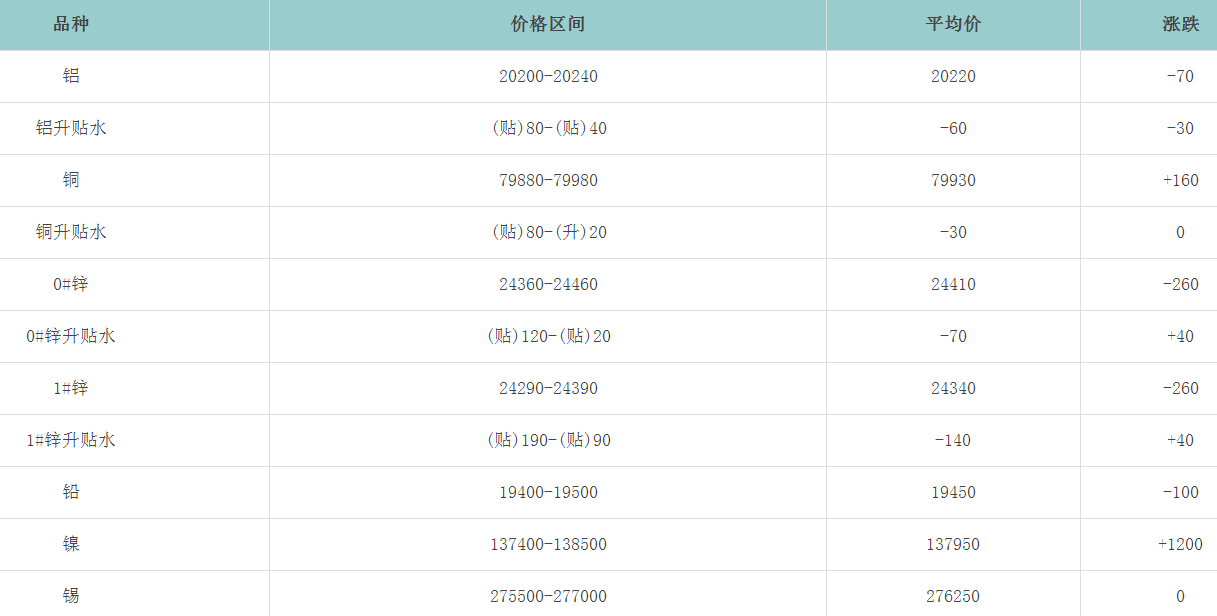The image size is (1217, 616).
Task: Click price range 79880-79980
Action: [548, 180]
